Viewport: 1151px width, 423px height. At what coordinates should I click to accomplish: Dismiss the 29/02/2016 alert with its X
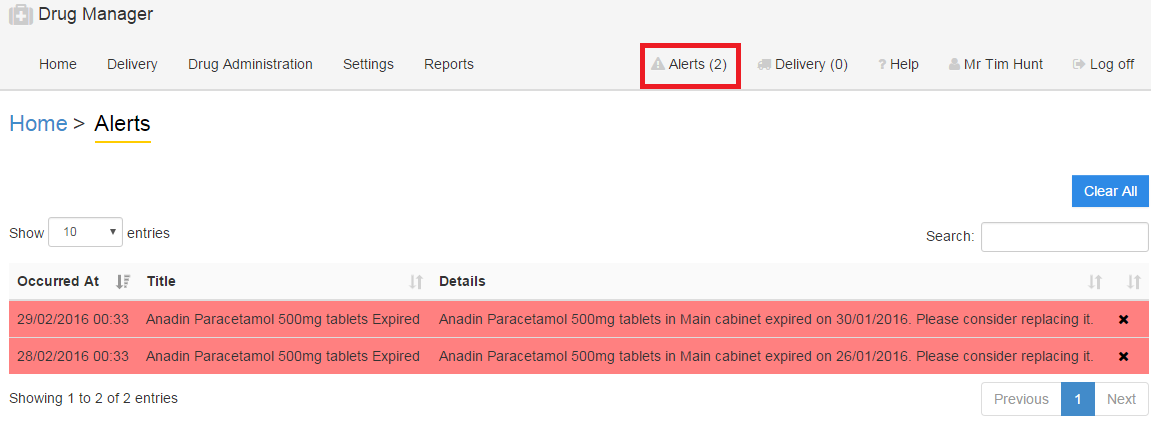pos(1123,319)
